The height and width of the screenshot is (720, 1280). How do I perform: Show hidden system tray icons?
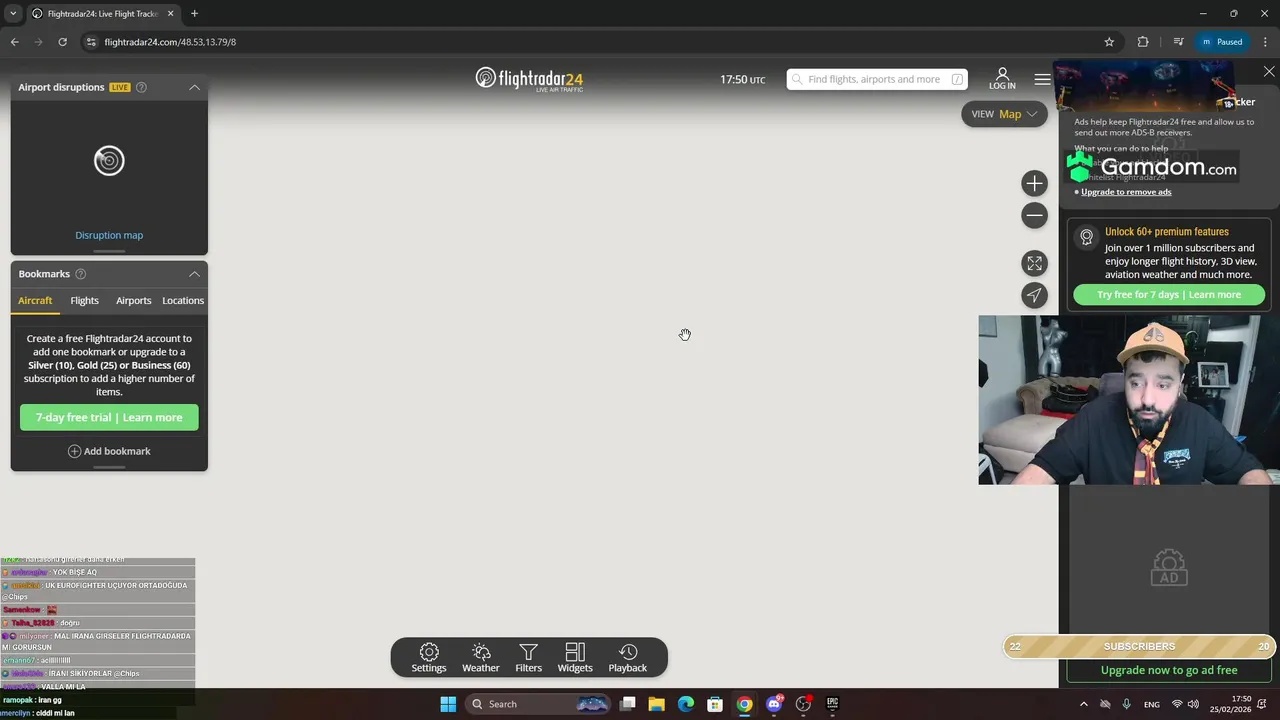(1083, 704)
